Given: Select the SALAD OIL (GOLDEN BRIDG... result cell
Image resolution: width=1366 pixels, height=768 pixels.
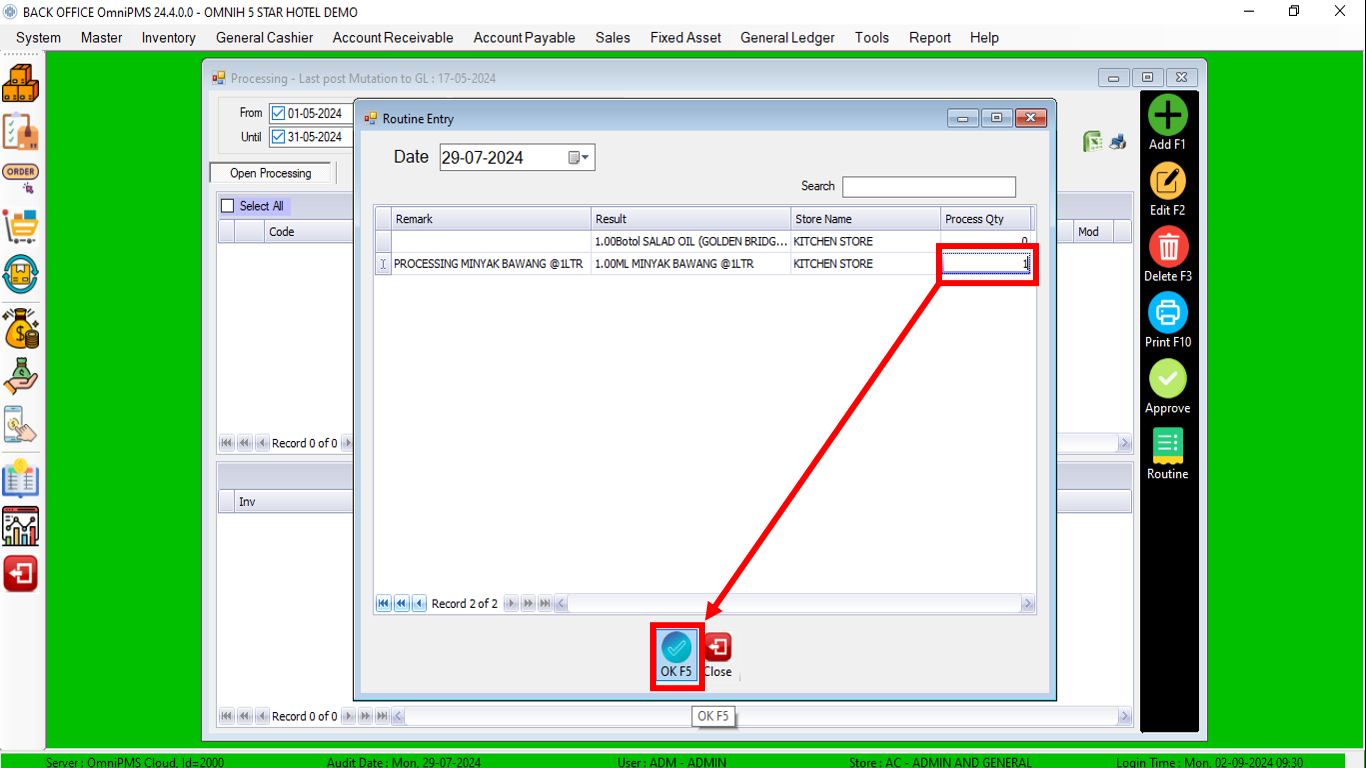Looking at the screenshot, I should 691,242.
